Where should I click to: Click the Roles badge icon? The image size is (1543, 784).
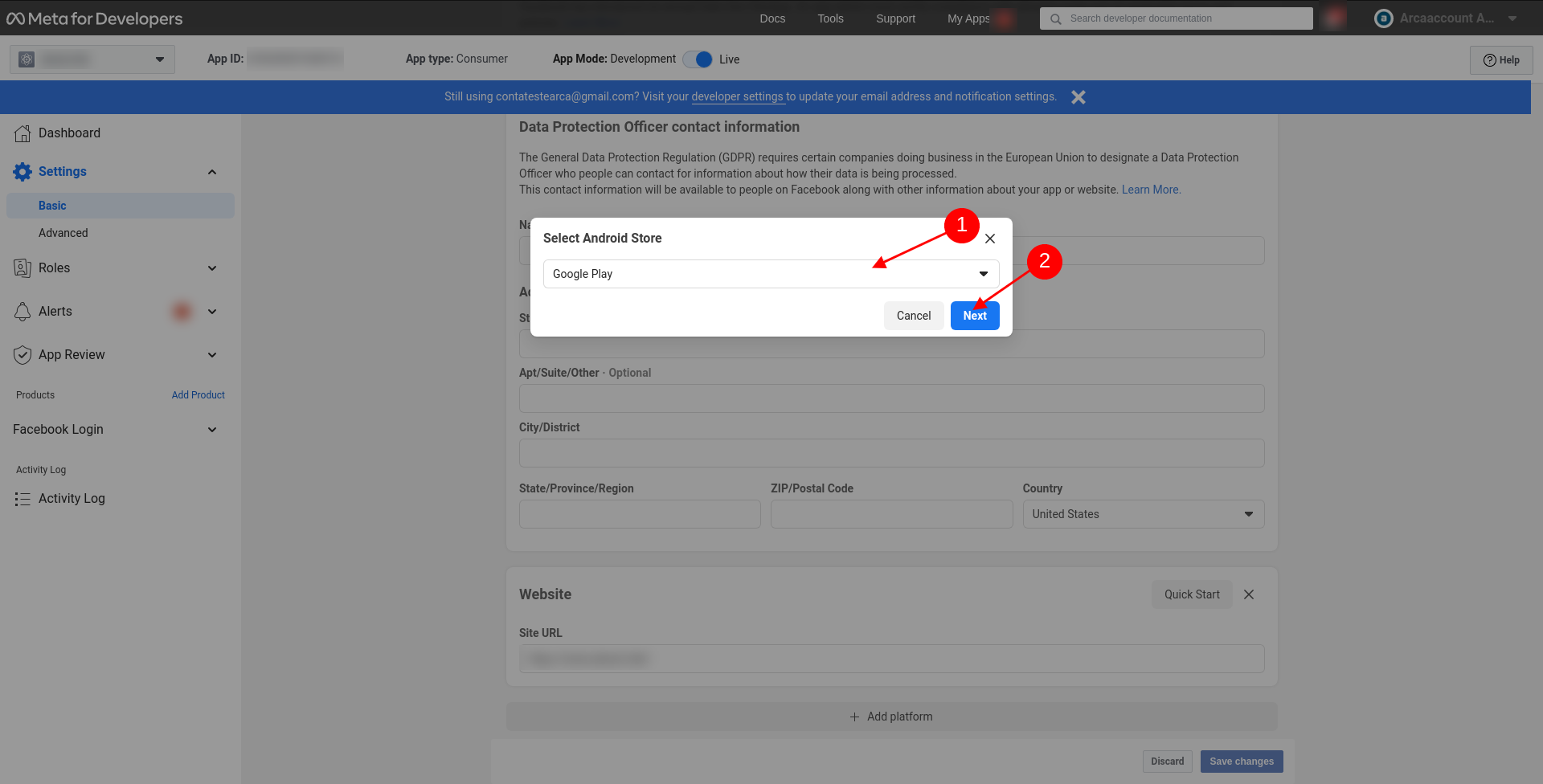[x=23, y=268]
